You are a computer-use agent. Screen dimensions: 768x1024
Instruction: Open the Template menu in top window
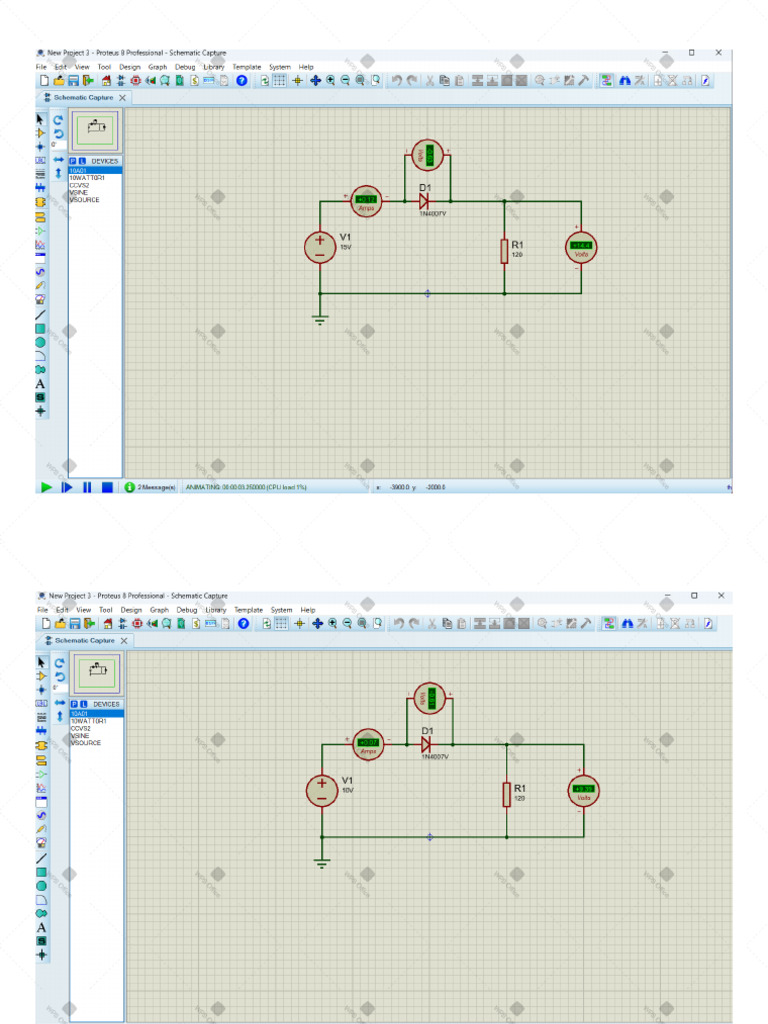pyautogui.click(x=247, y=67)
